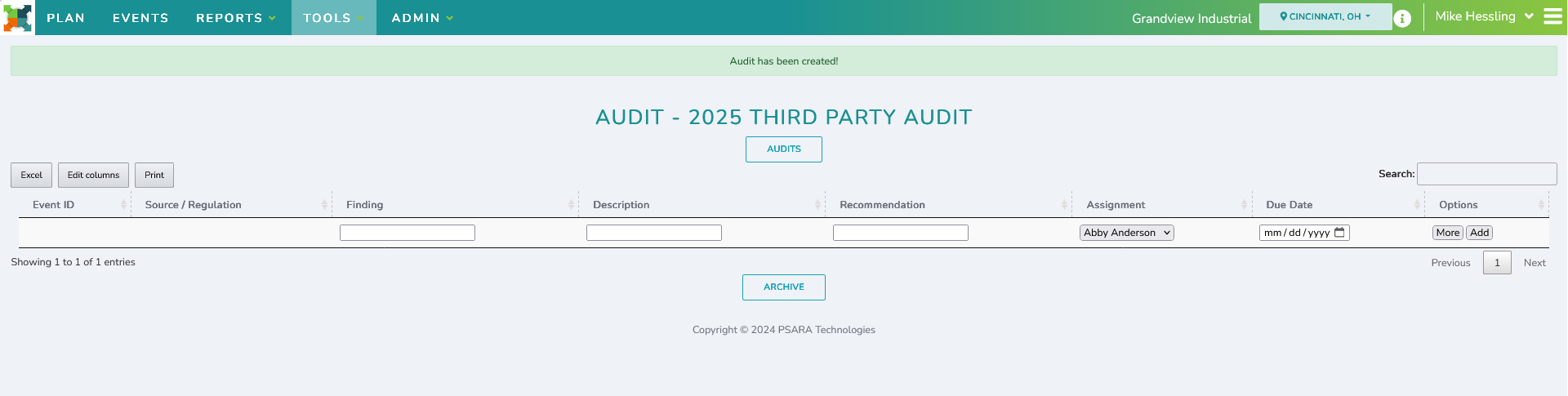Export the table with the Excel button
The width and height of the screenshot is (1568, 396).
pyautogui.click(x=31, y=176)
